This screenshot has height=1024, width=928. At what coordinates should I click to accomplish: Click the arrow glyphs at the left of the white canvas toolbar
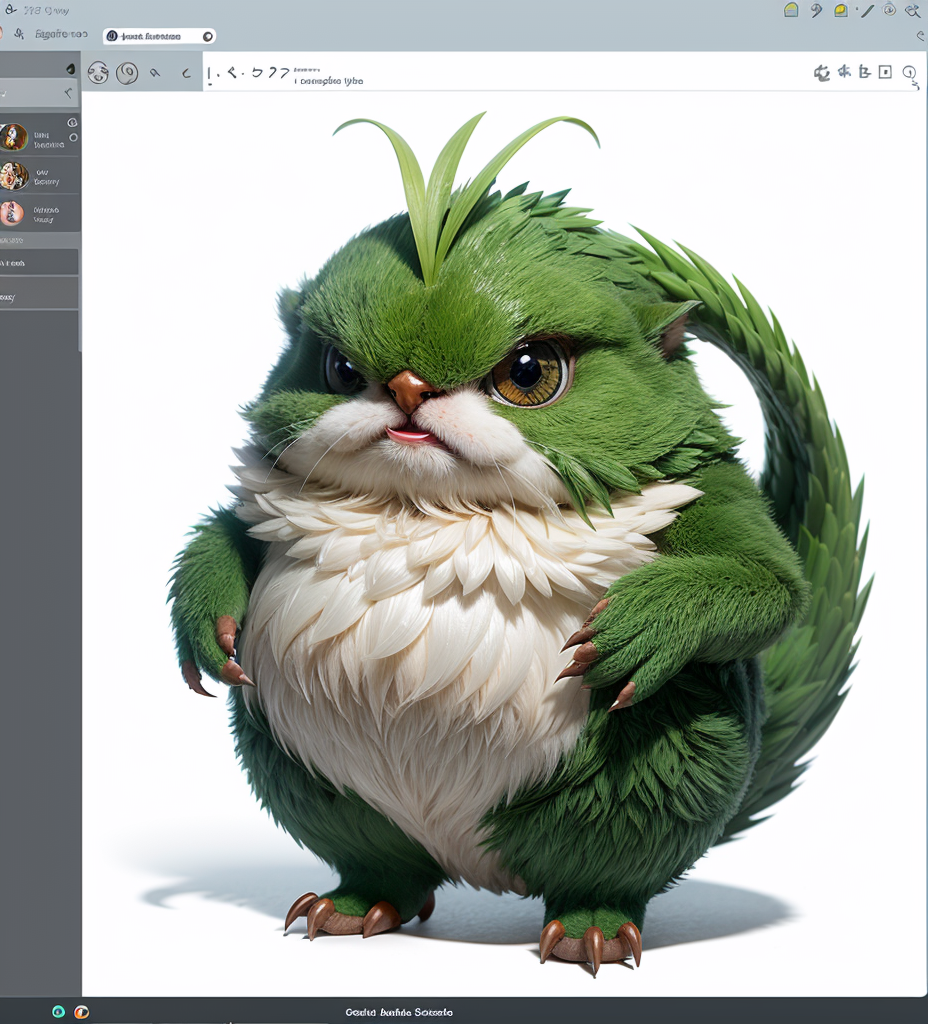[248, 73]
